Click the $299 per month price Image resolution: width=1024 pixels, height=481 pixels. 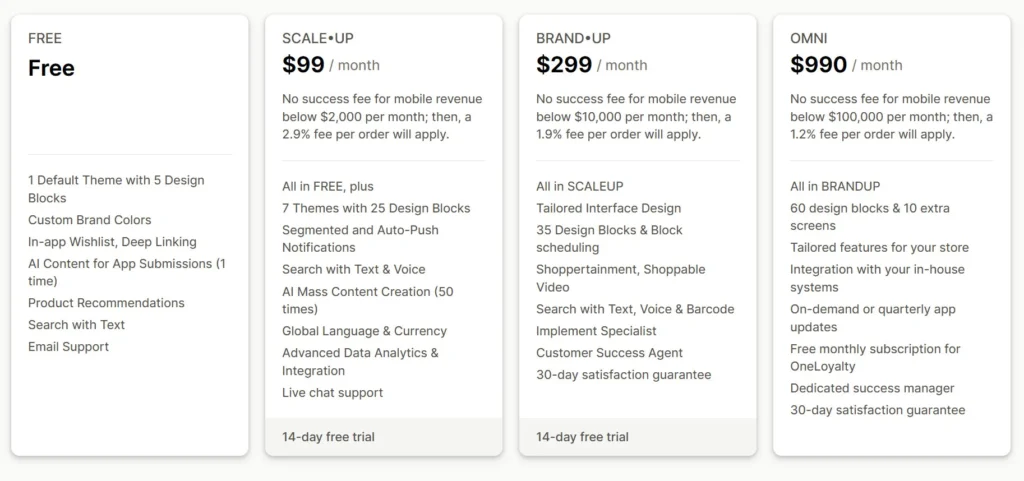click(591, 65)
